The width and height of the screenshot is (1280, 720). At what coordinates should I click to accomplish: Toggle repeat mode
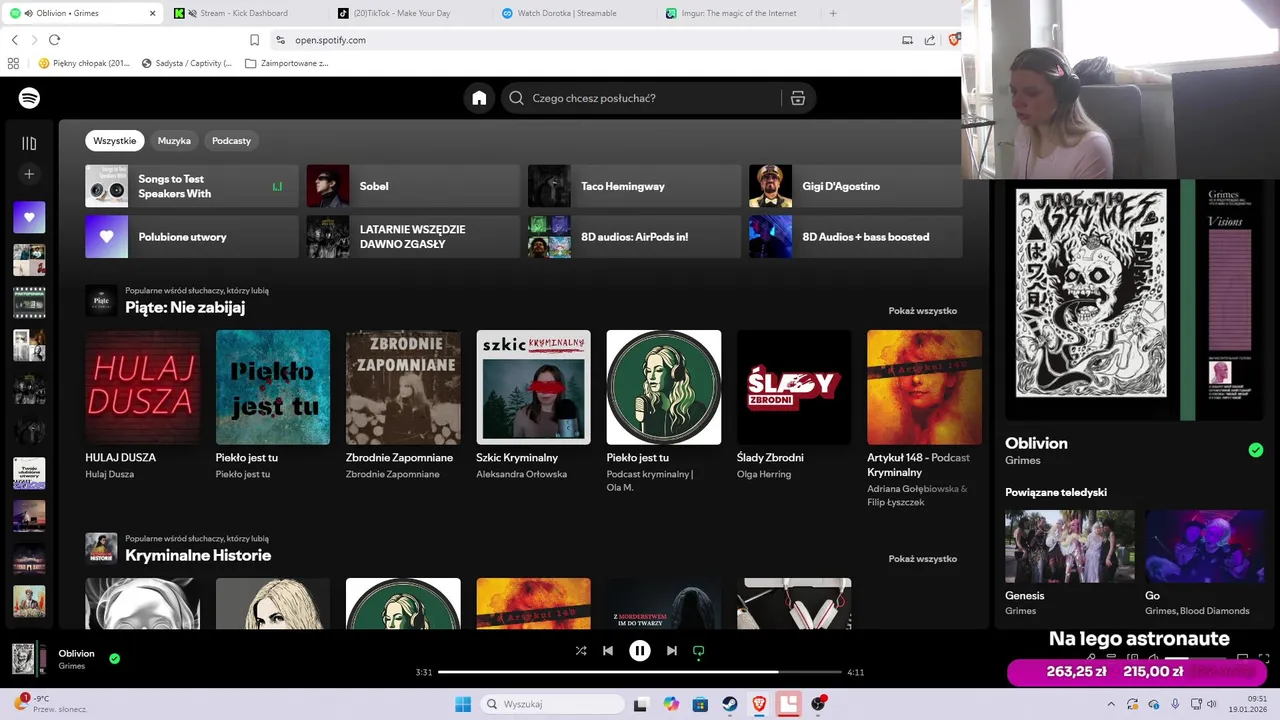click(x=699, y=650)
